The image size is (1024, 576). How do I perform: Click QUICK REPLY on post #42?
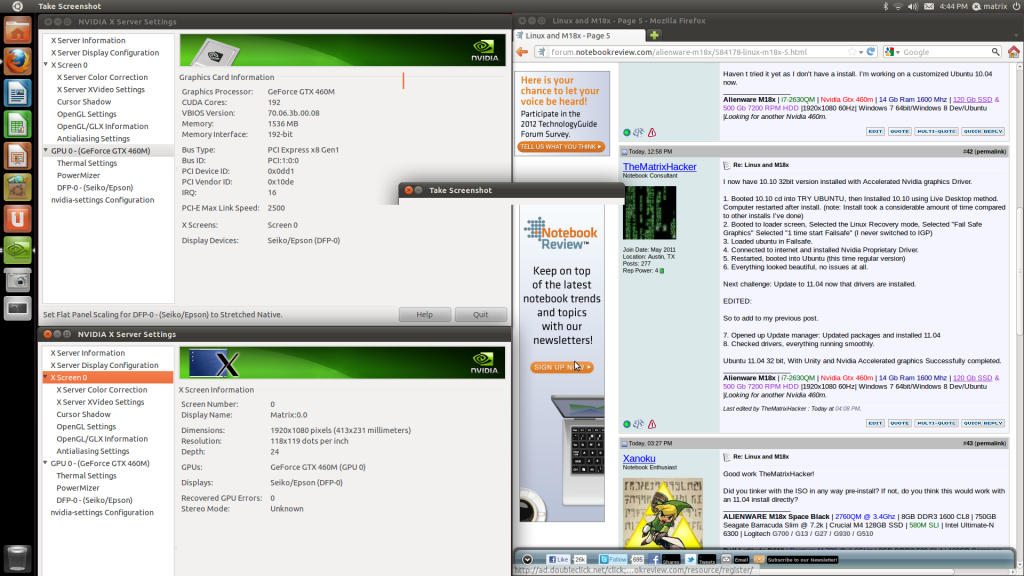[x=983, y=423]
